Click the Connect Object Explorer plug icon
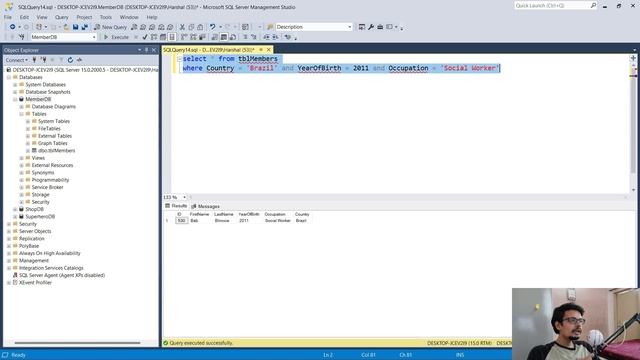The height and width of the screenshot is (360, 640). click(x=34, y=60)
